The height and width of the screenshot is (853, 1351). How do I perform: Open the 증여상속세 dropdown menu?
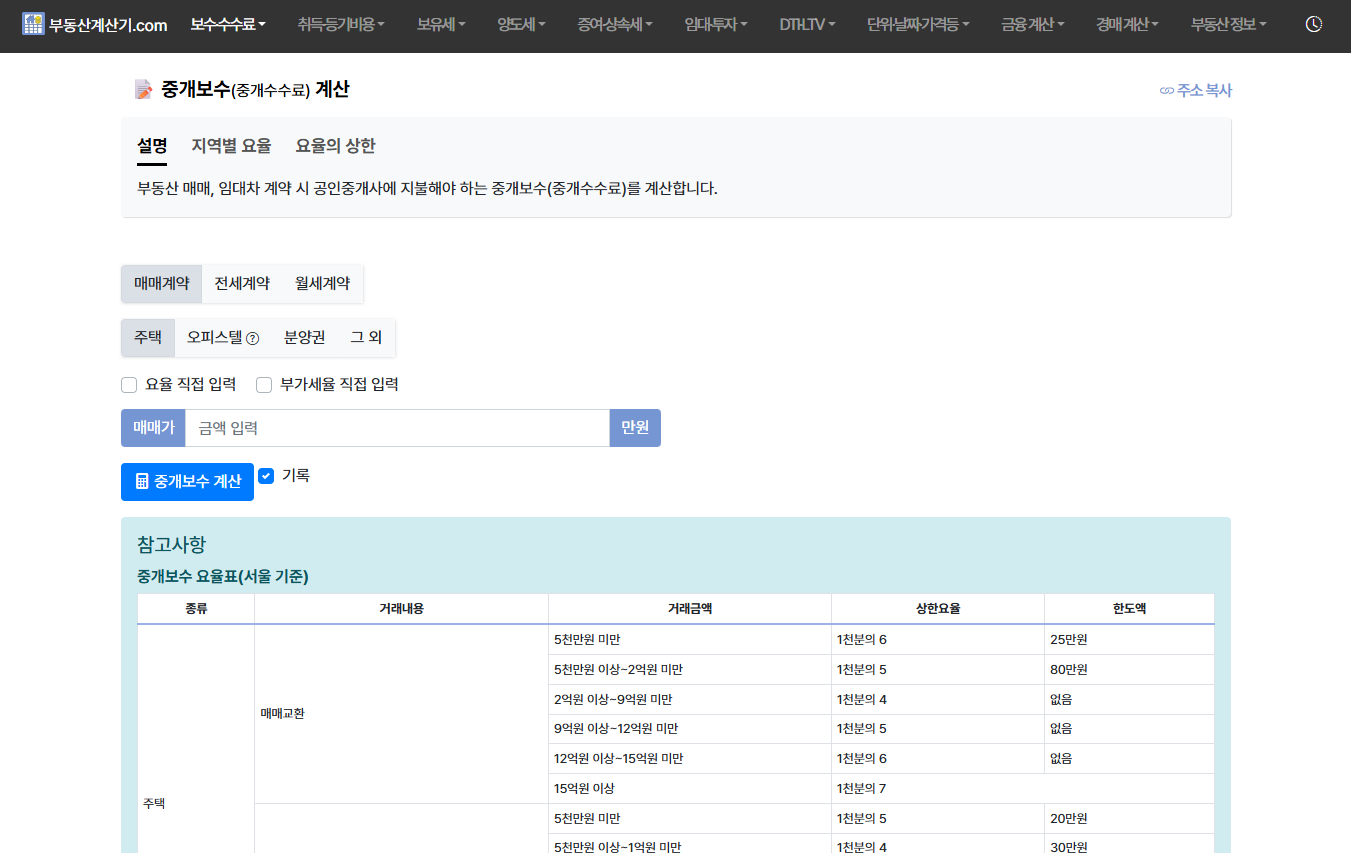point(614,26)
